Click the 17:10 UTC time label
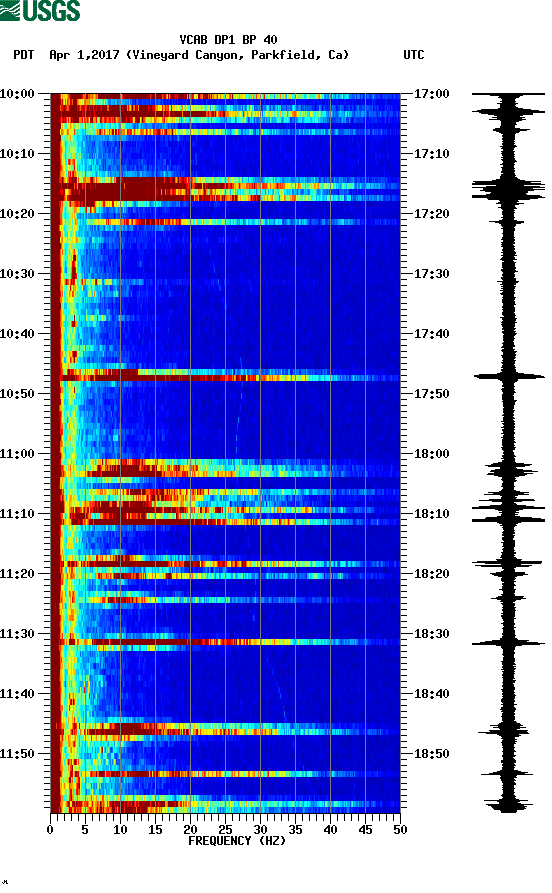 pyautogui.click(x=431, y=154)
